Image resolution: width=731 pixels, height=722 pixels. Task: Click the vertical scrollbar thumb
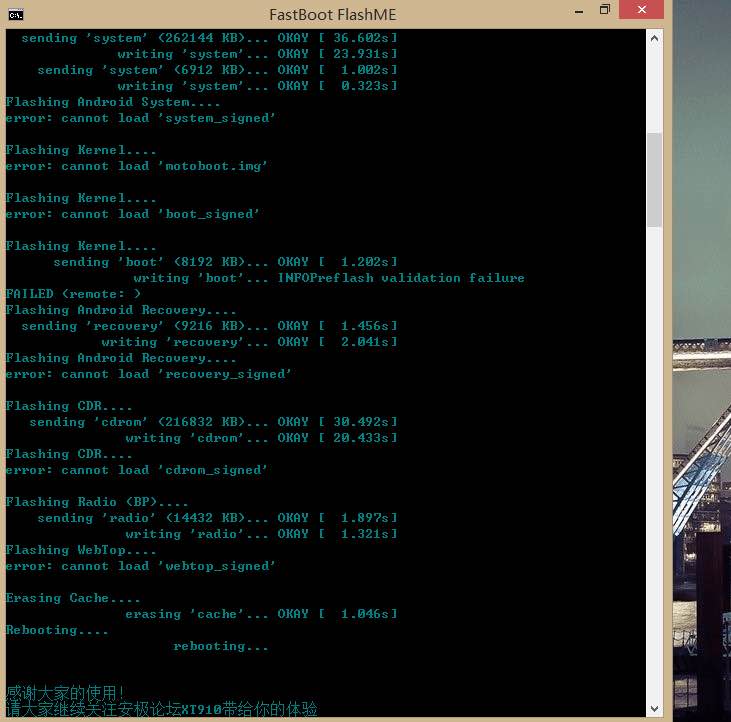(x=655, y=180)
